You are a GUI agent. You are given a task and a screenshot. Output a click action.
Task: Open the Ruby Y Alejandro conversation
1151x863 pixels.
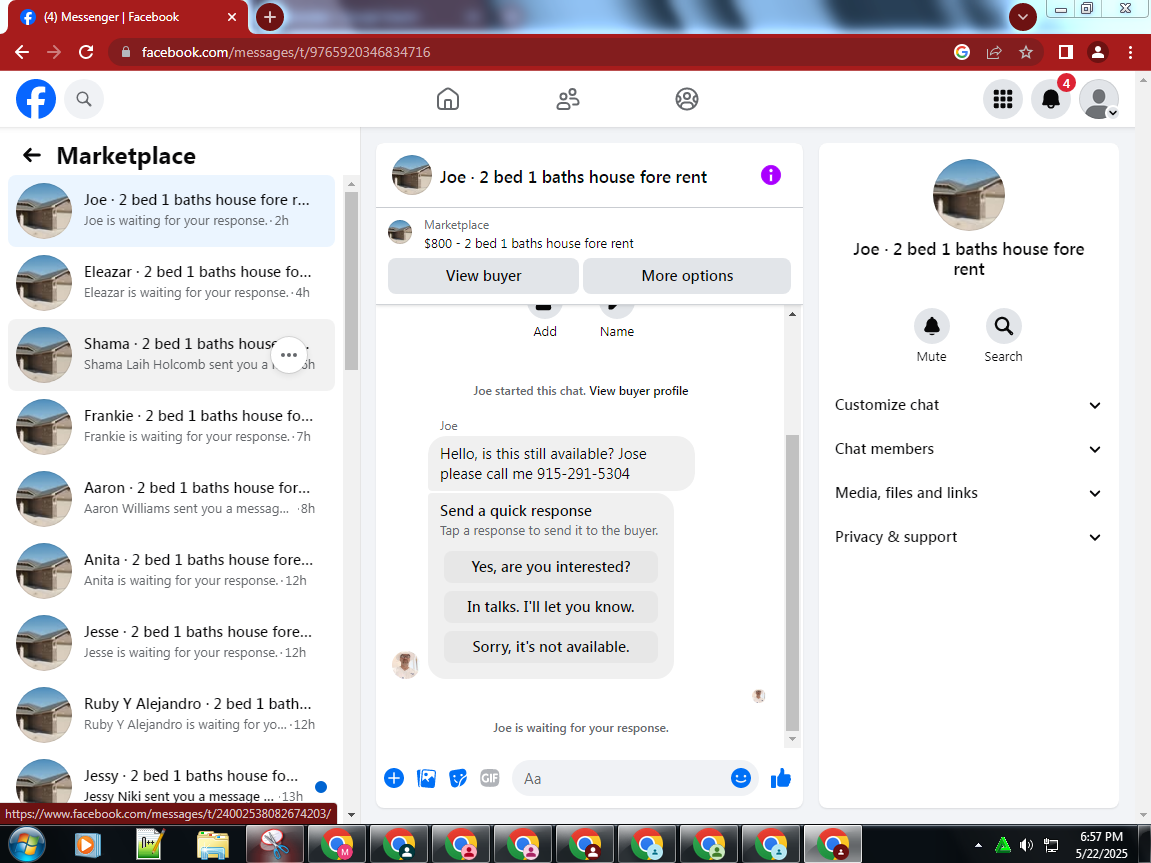[172, 714]
